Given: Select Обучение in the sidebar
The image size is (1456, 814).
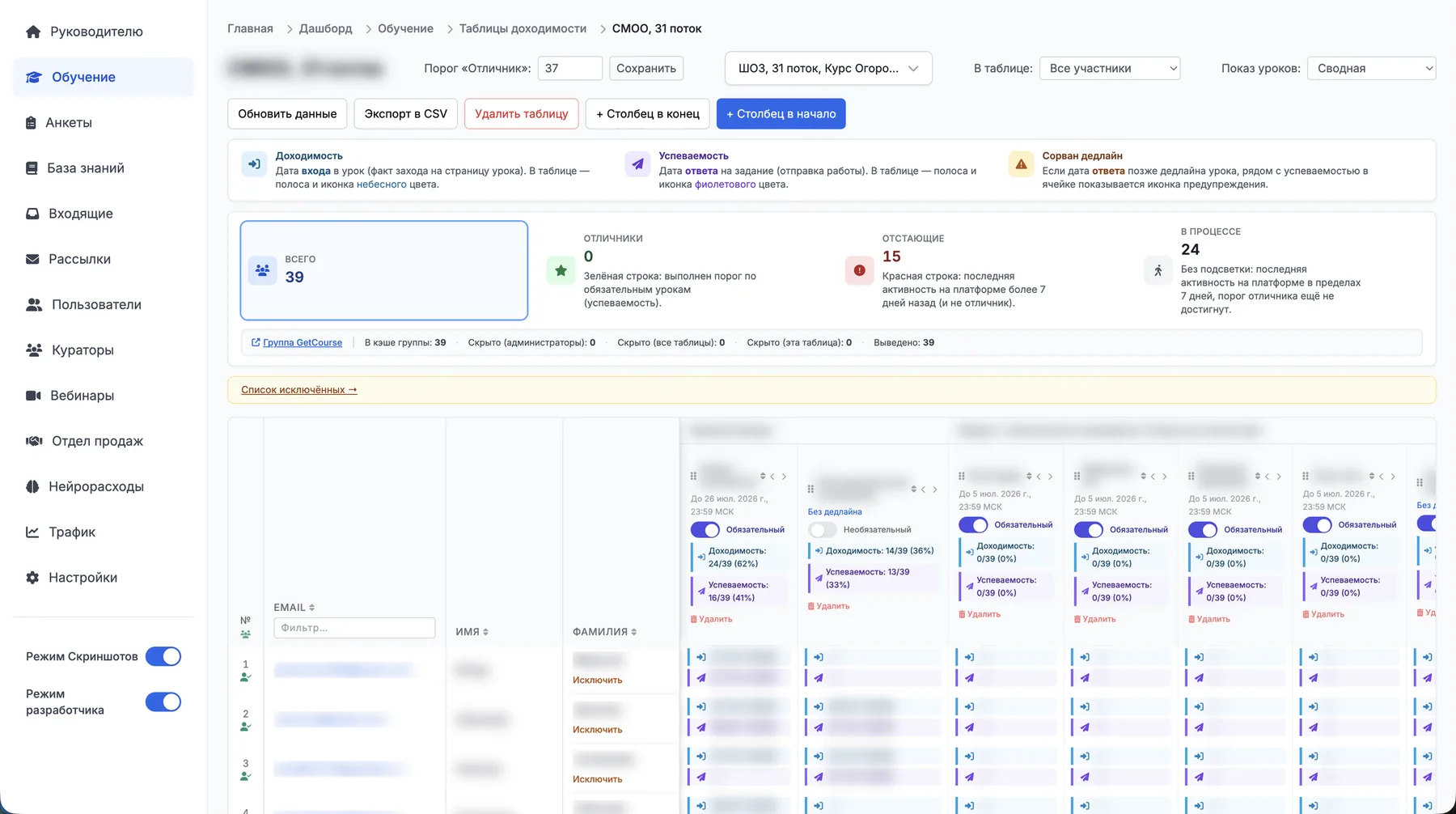Looking at the screenshot, I should 104,77.
